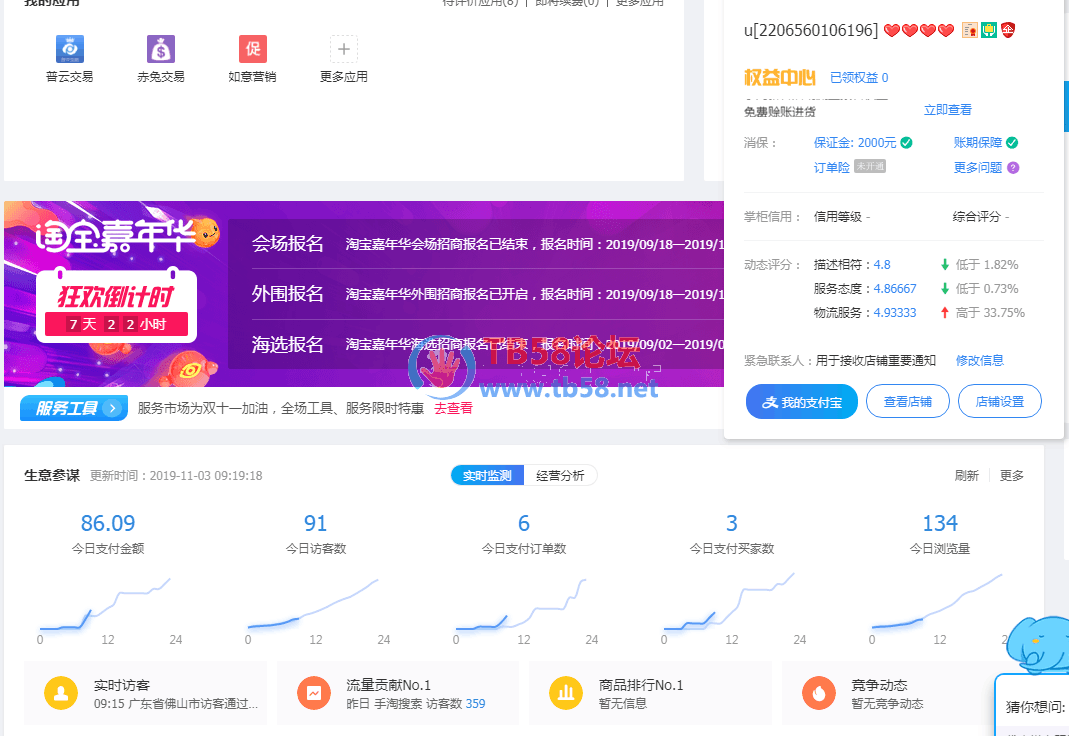Expand the 服务工具 arrow button
The height and width of the screenshot is (736, 1069).
click(x=113, y=408)
